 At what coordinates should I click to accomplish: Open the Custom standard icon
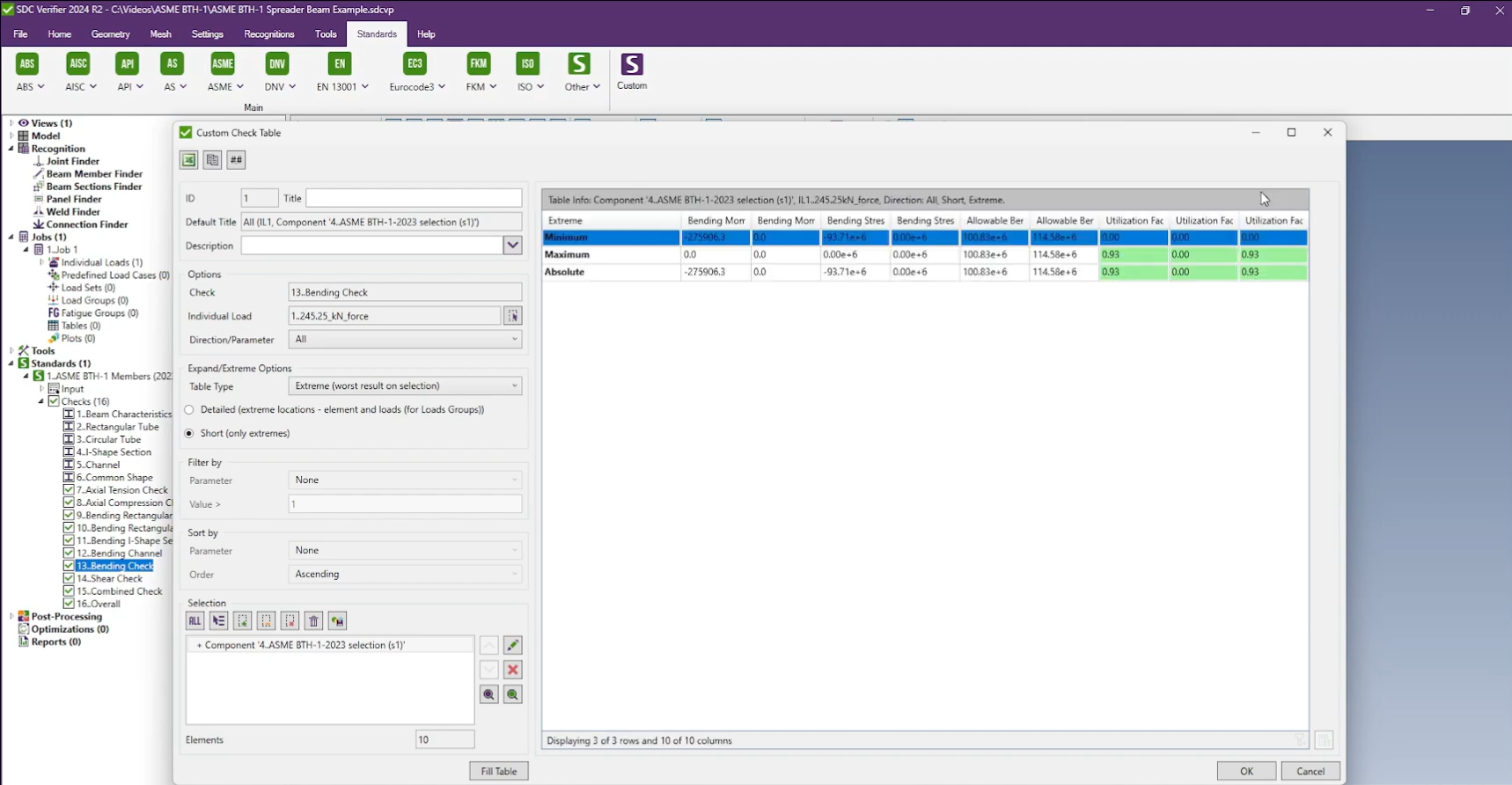(x=632, y=64)
